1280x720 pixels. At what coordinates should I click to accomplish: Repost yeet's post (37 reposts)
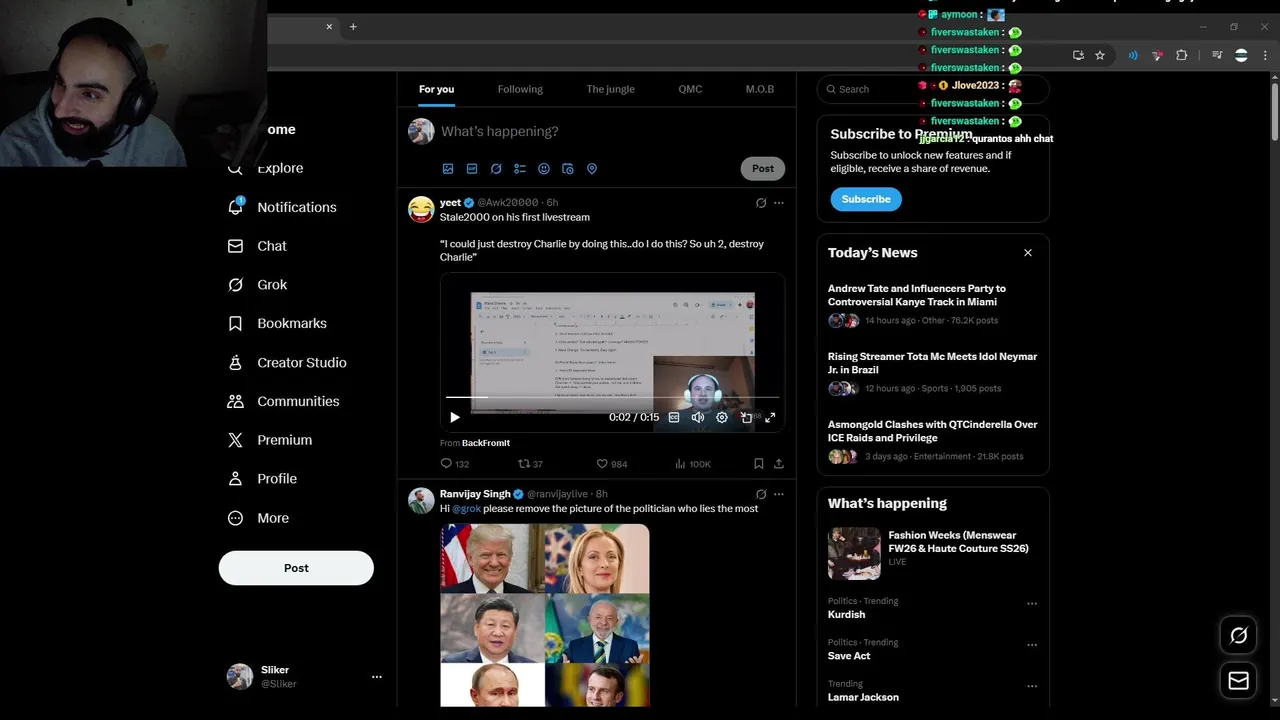530,464
